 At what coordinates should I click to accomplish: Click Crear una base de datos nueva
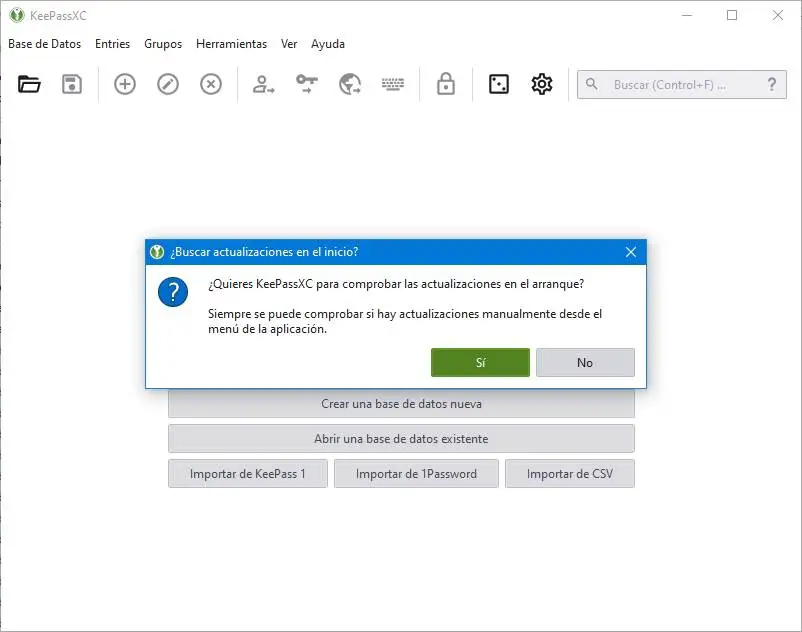(402, 404)
